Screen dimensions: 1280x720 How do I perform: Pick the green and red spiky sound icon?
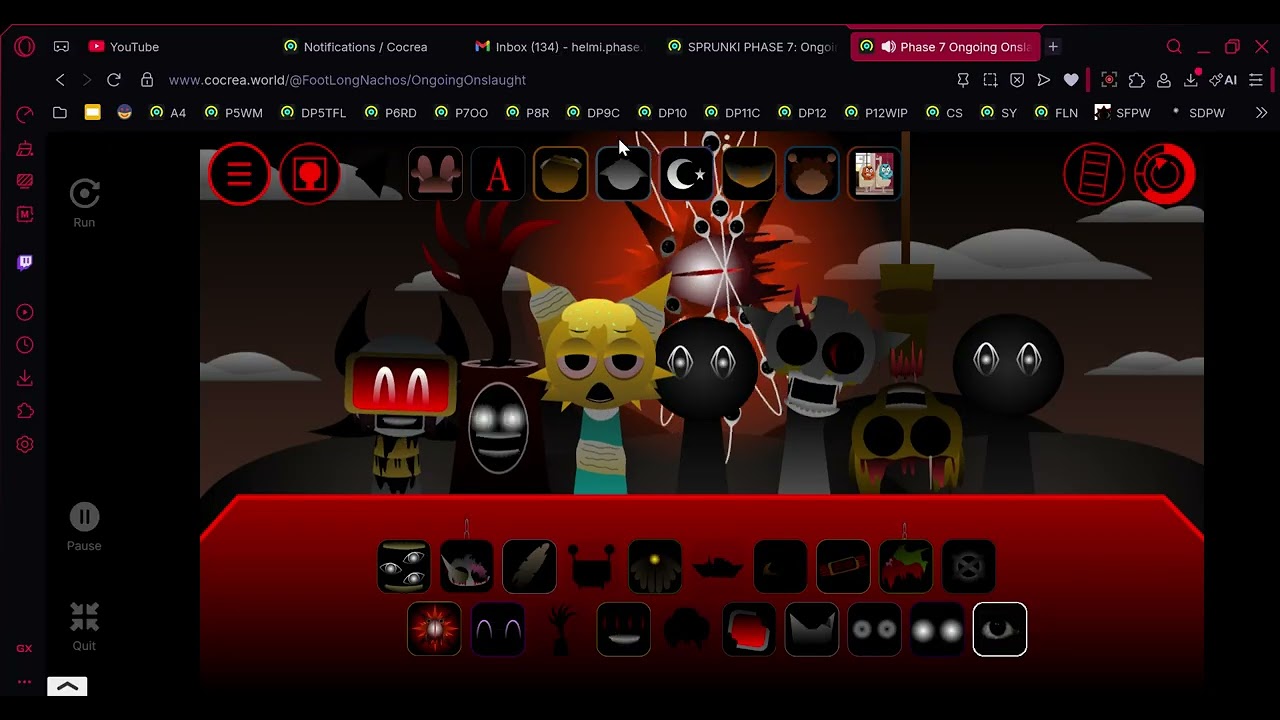pos(906,567)
